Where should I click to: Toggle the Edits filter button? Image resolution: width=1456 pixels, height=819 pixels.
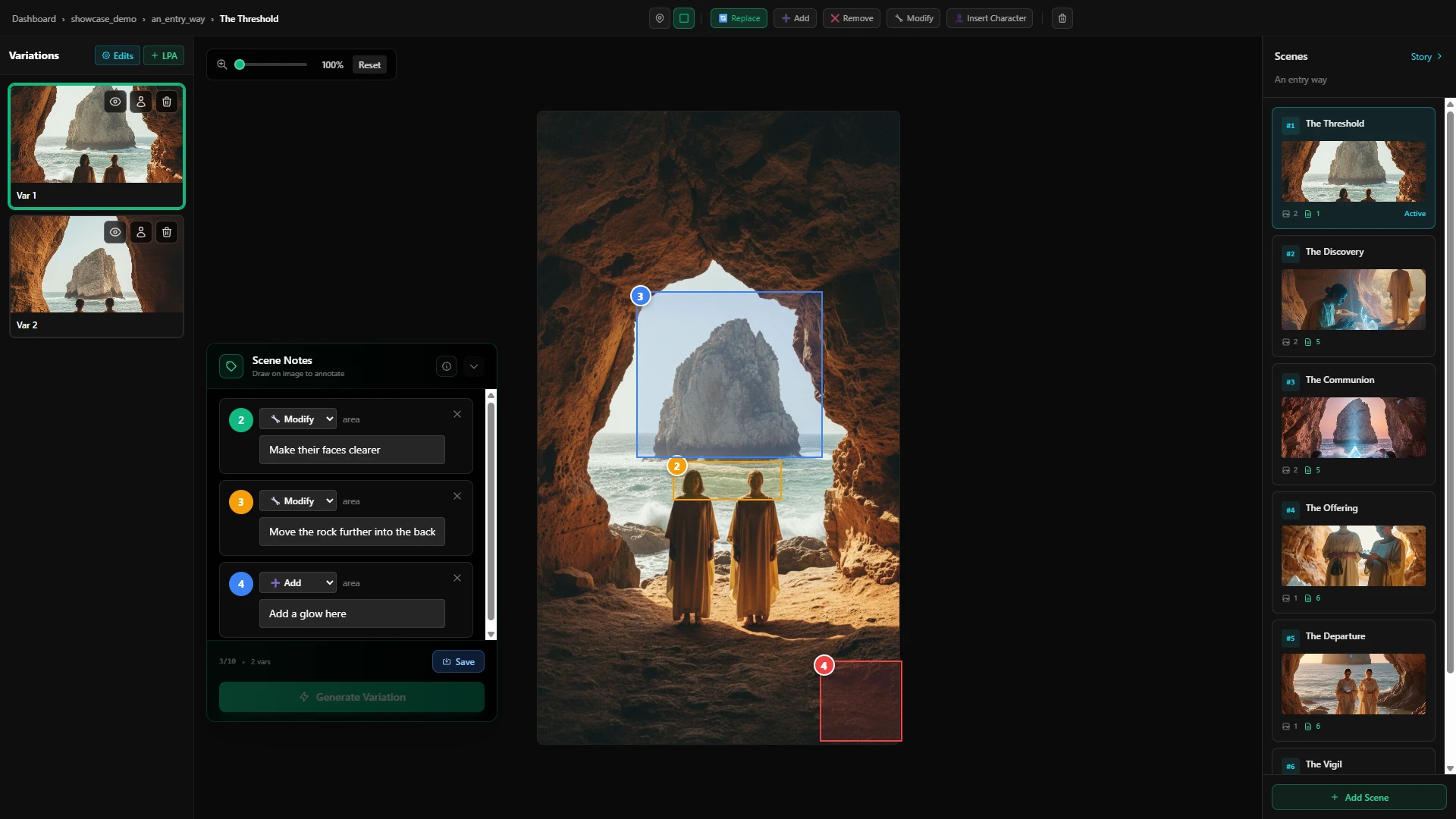coord(118,55)
